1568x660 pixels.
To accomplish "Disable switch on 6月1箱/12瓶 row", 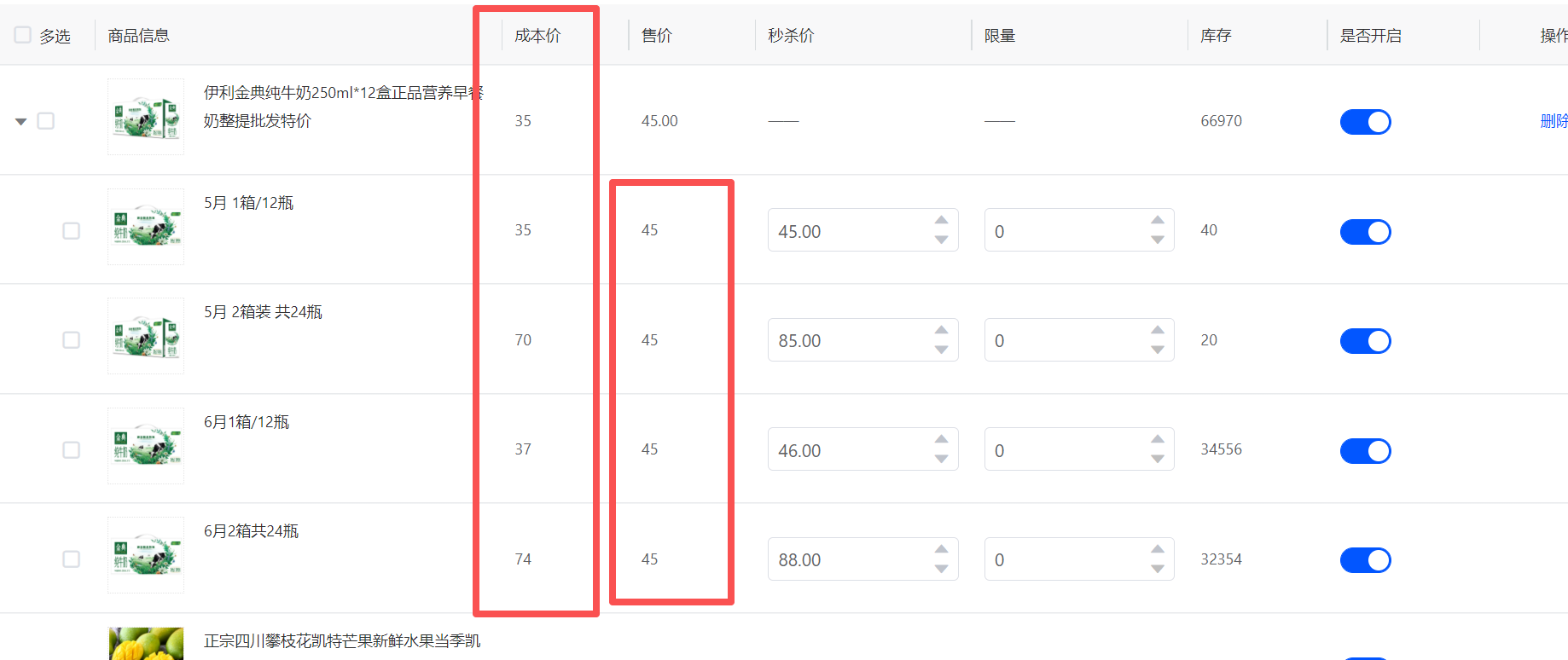I will [1365, 450].
